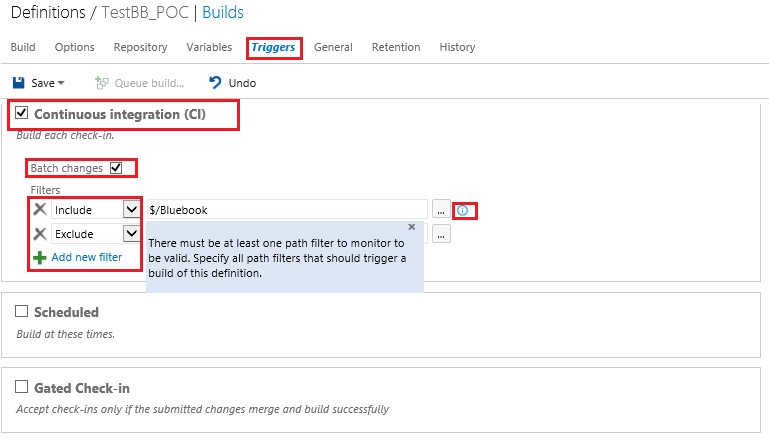The width and height of the screenshot is (769, 442).
Task: Uncheck the Batch changes checkbox
Action: [116, 168]
